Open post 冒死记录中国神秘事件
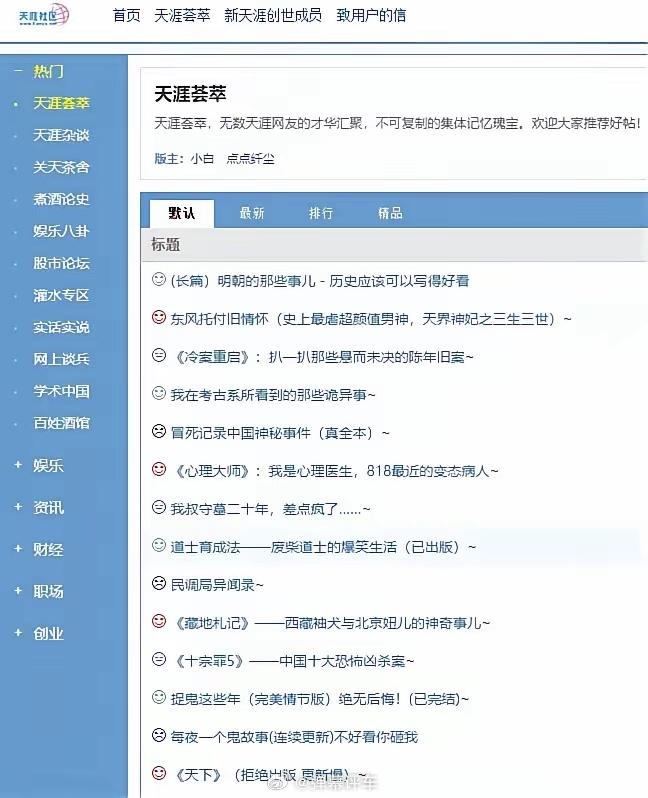 click(x=280, y=434)
